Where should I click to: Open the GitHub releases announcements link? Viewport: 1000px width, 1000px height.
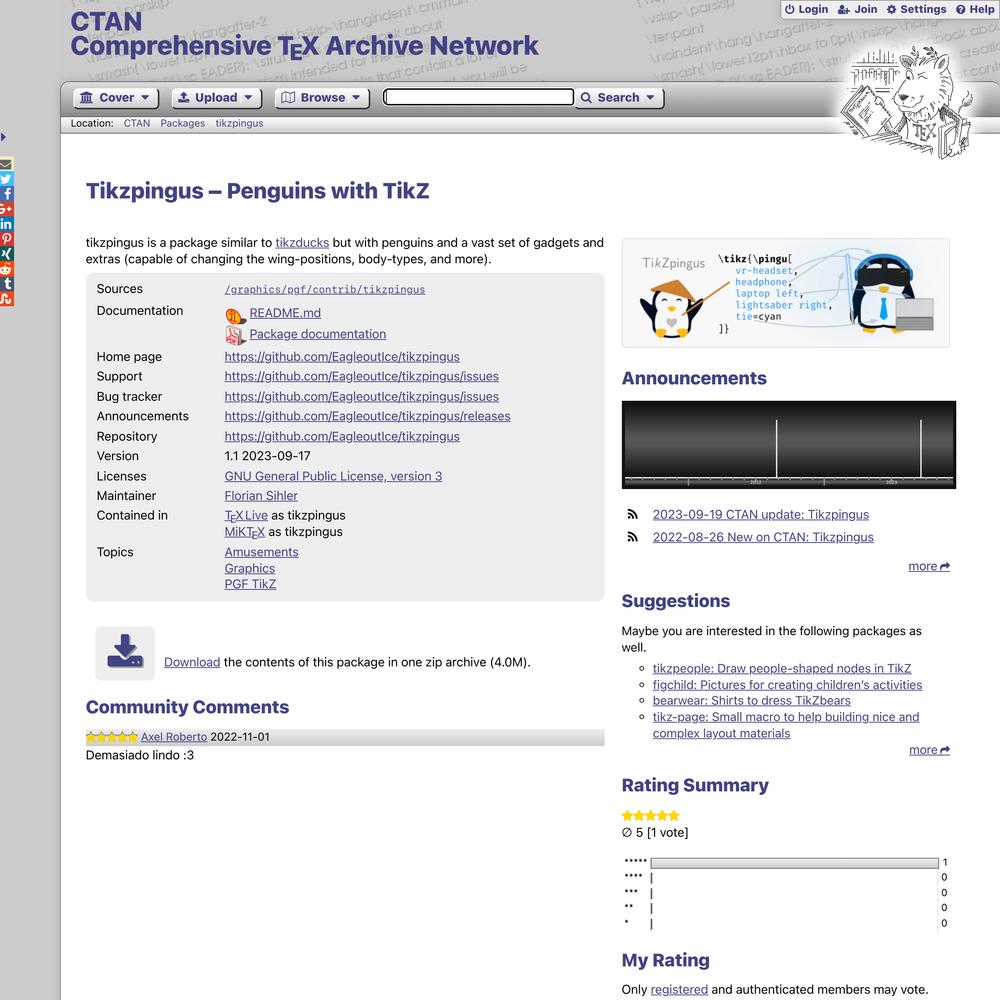367,416
